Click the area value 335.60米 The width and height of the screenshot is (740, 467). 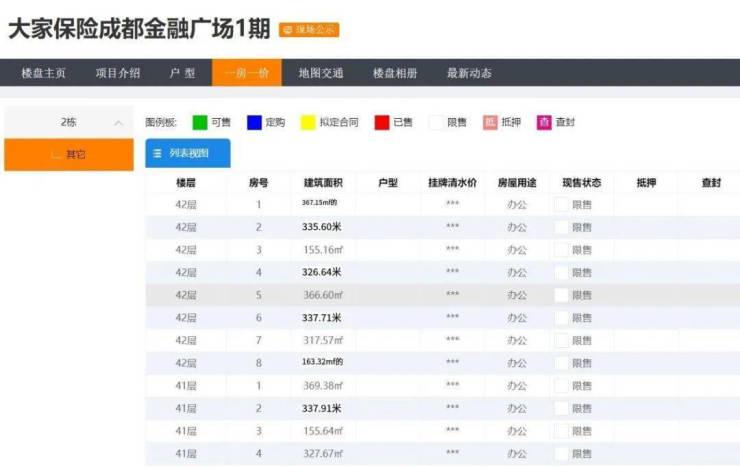pyautogui.click(x=321, y=227)
